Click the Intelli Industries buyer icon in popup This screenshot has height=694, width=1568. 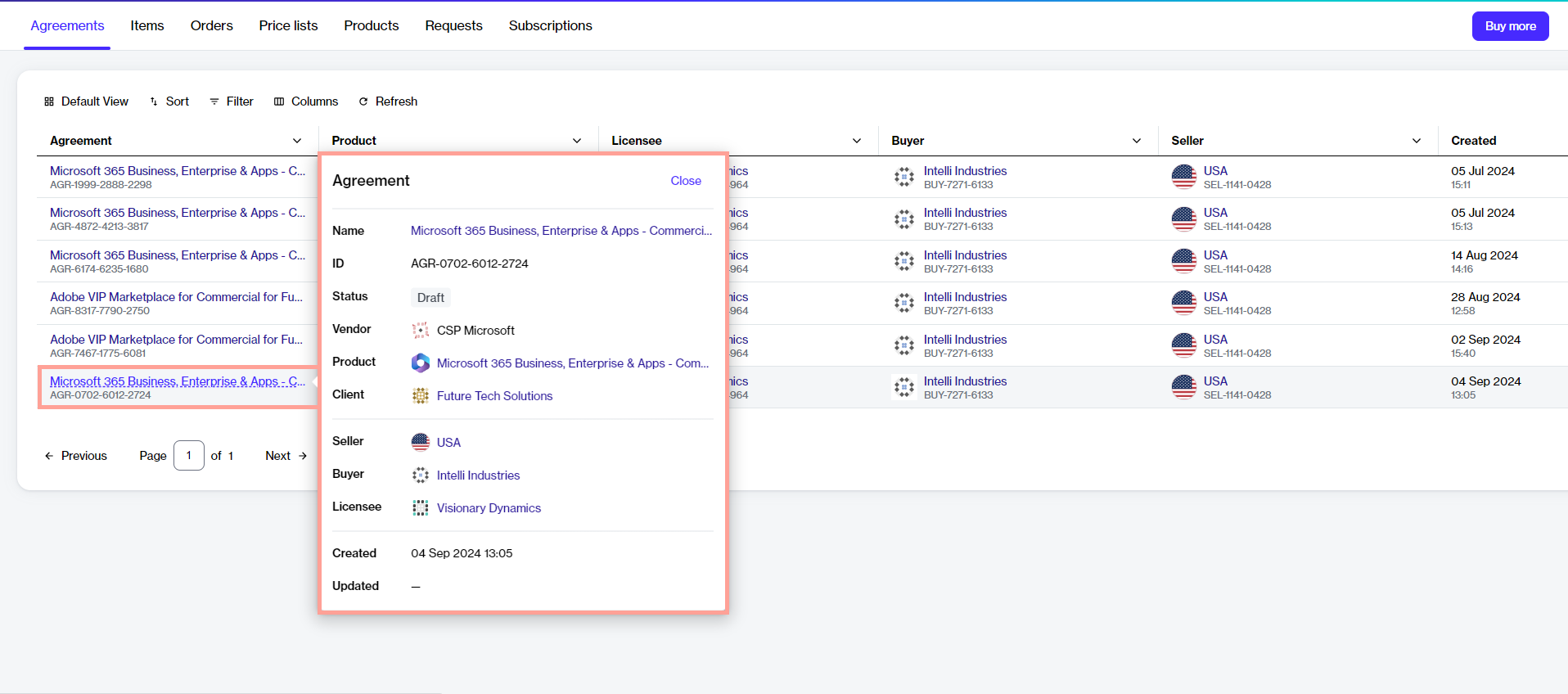click(420, 475)
